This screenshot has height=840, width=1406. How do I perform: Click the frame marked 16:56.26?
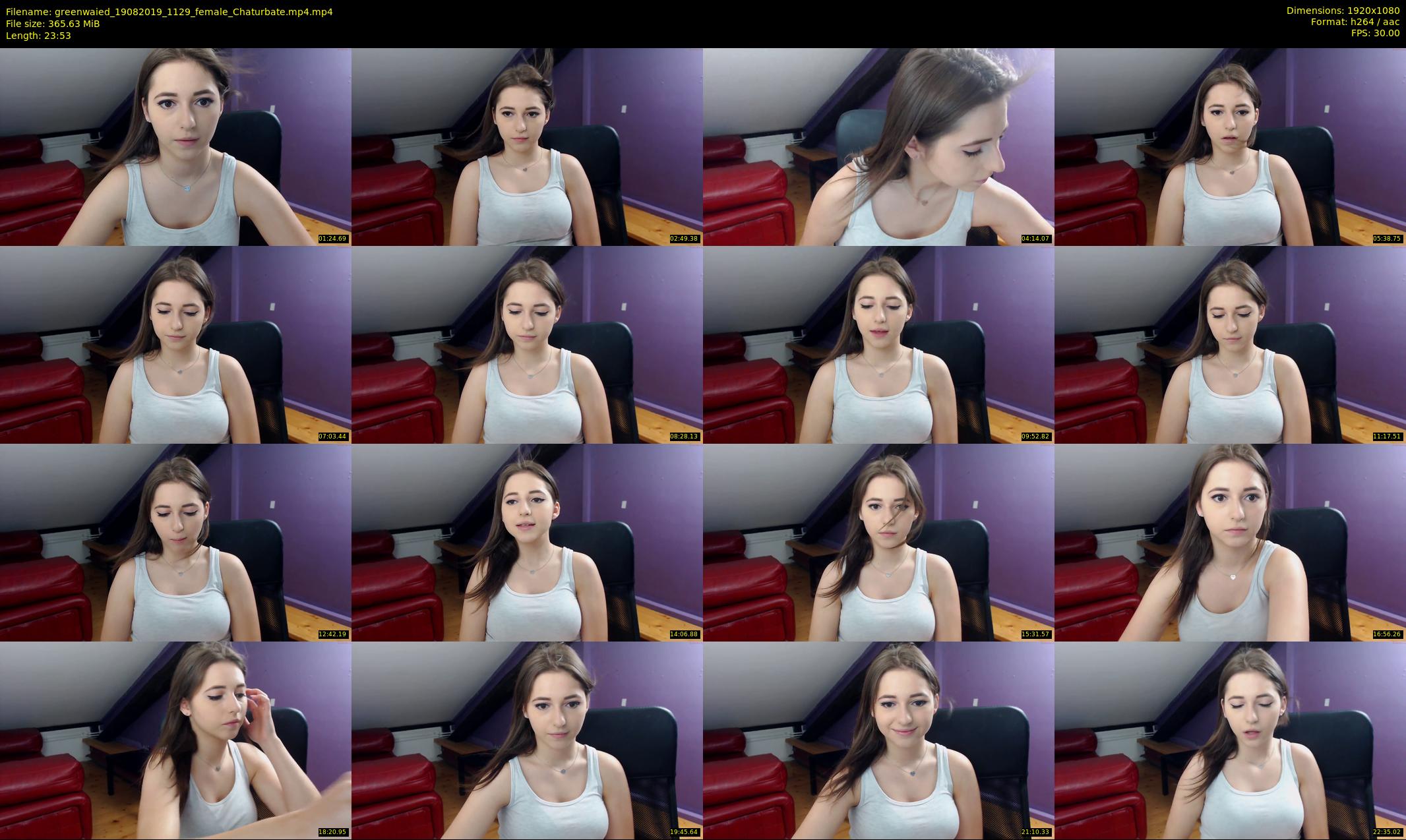1230,542
